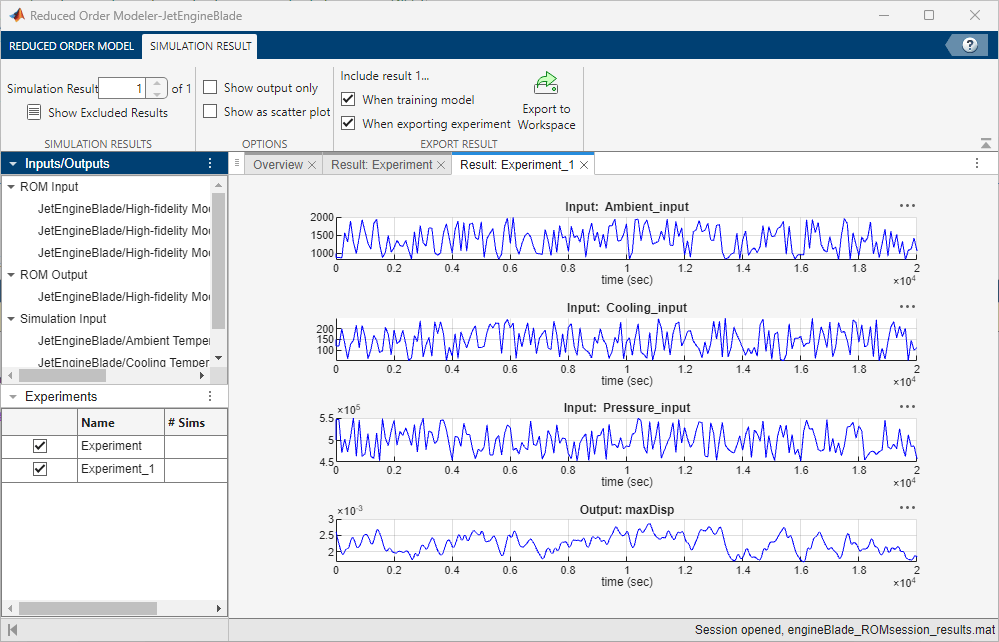Enable Show output only option
The width and height of the screenshot is (999, 642).
point(209,87)
